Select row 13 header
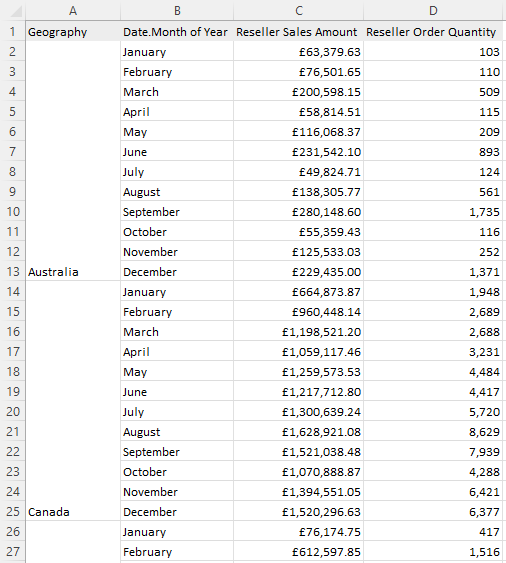Screen dimensions: 506x563 13,271
